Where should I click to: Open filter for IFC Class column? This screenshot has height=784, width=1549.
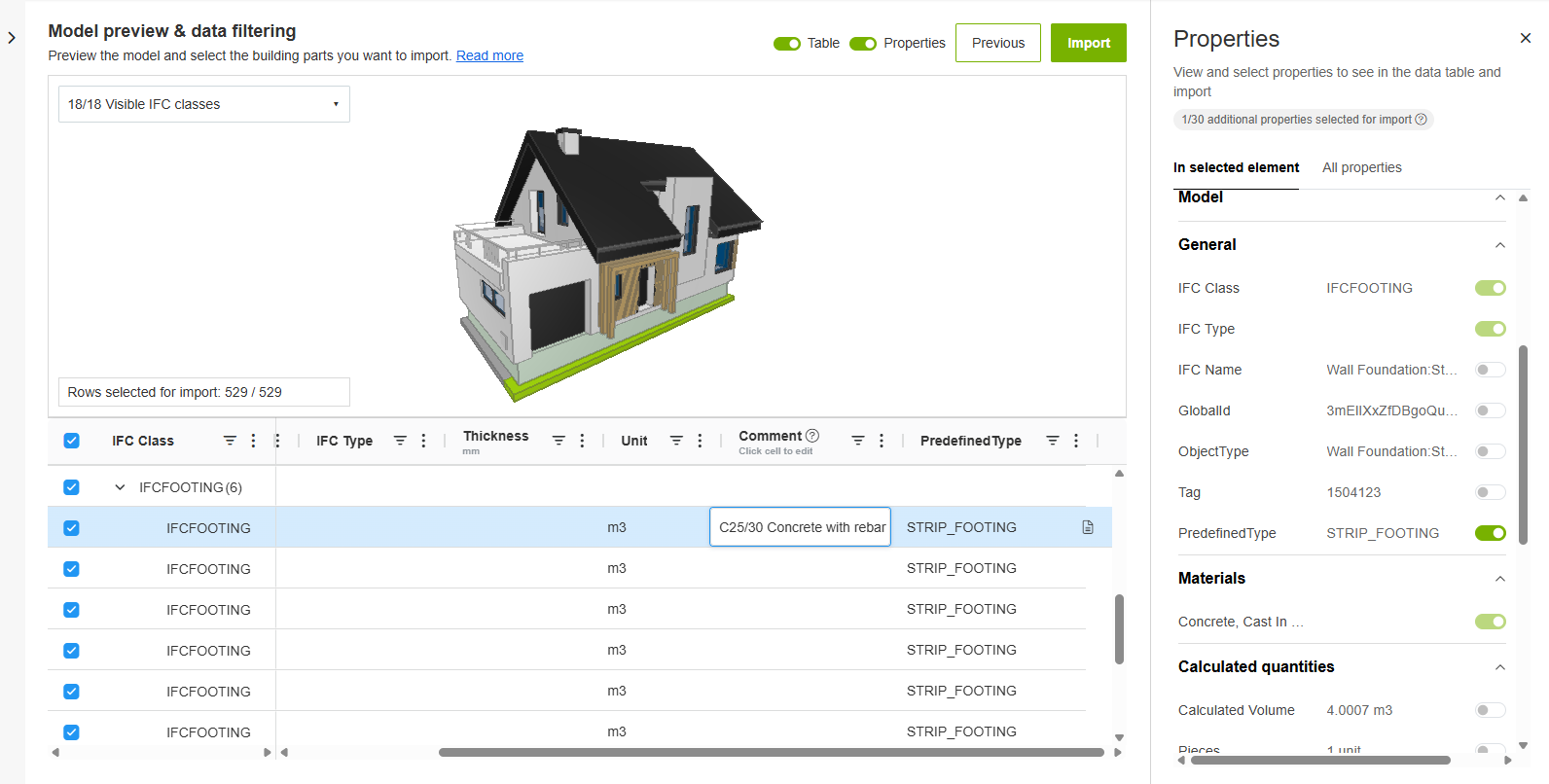click(230, 441)
